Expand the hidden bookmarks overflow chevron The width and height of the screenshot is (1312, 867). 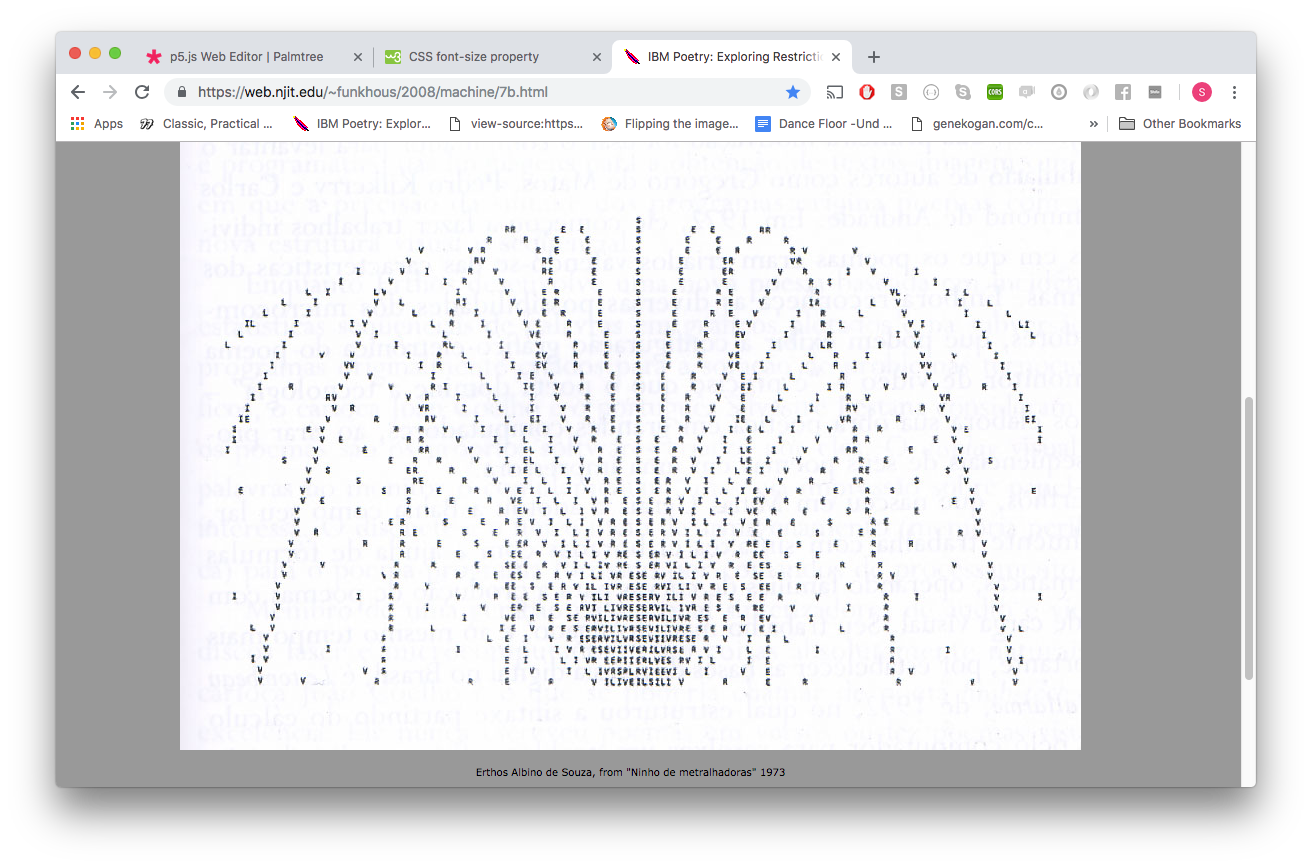tap(1093, 124)
